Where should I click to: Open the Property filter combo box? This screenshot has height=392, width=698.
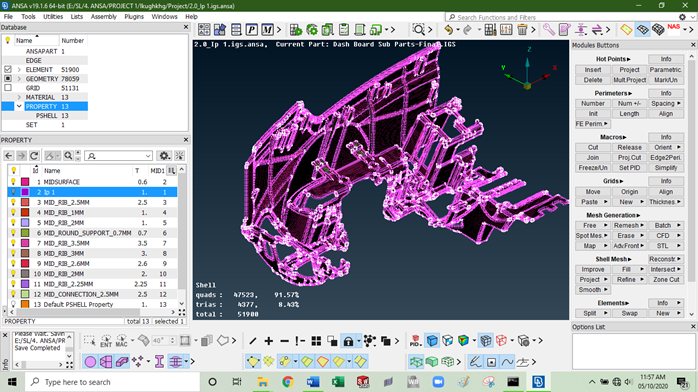119,156
